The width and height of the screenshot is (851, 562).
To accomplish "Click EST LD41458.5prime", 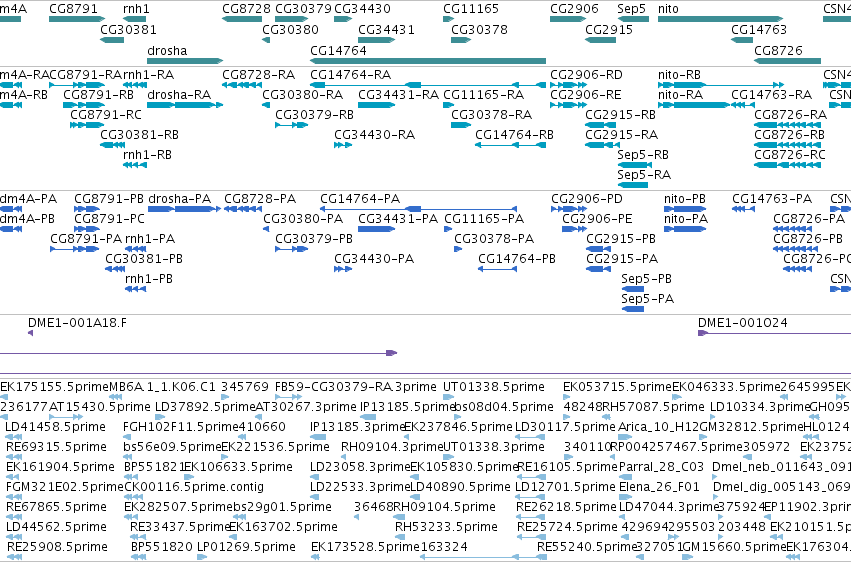I will click(55, 427).
